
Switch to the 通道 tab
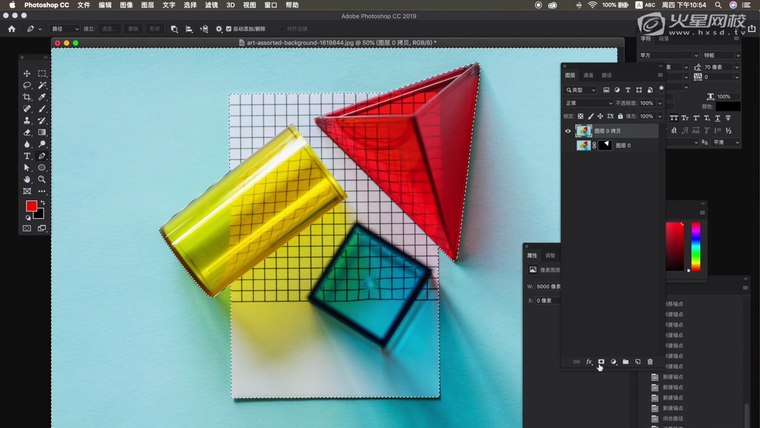point(588,75)
